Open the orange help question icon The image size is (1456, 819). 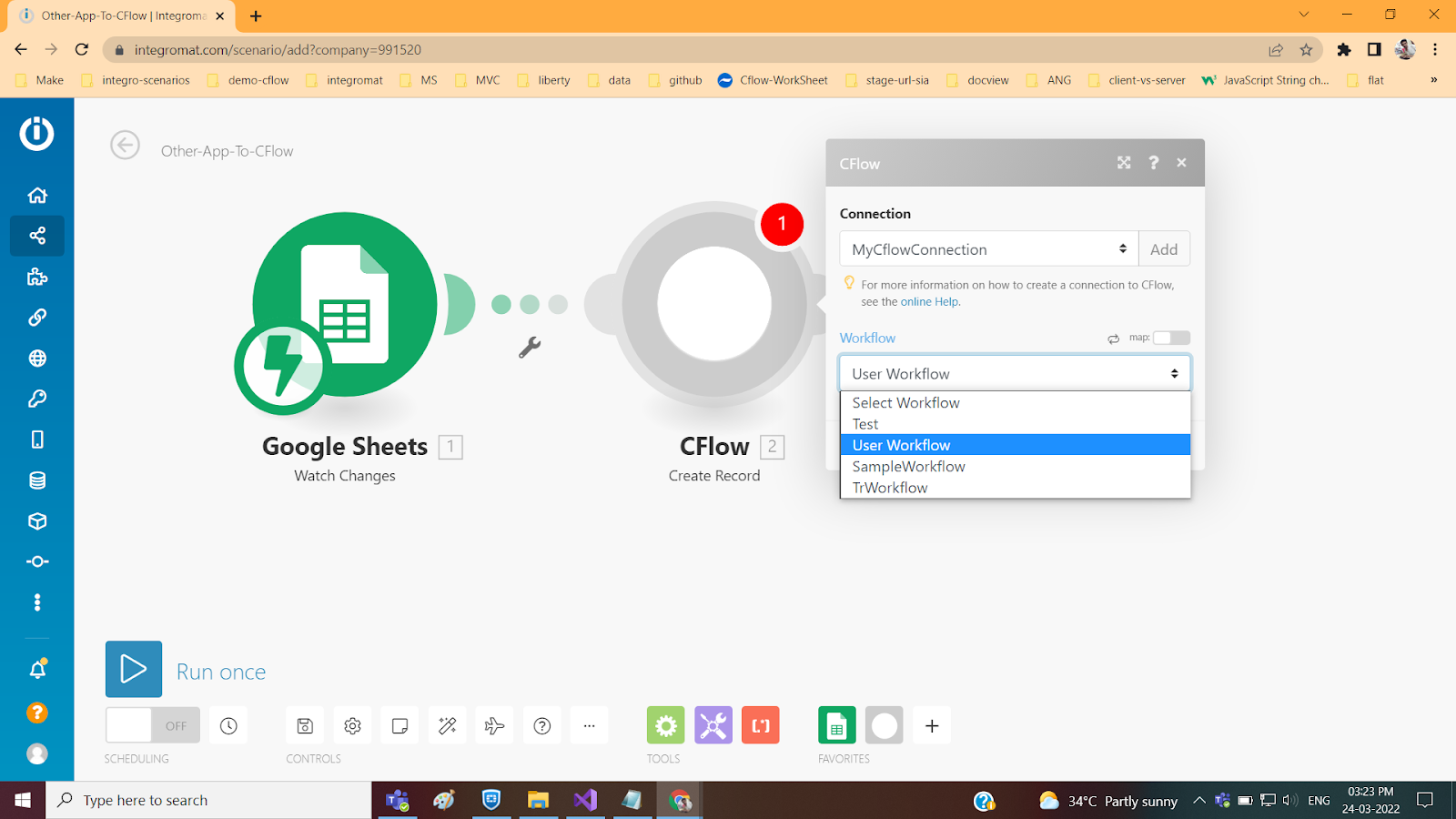pyautogui.click(x=37, y=713)
